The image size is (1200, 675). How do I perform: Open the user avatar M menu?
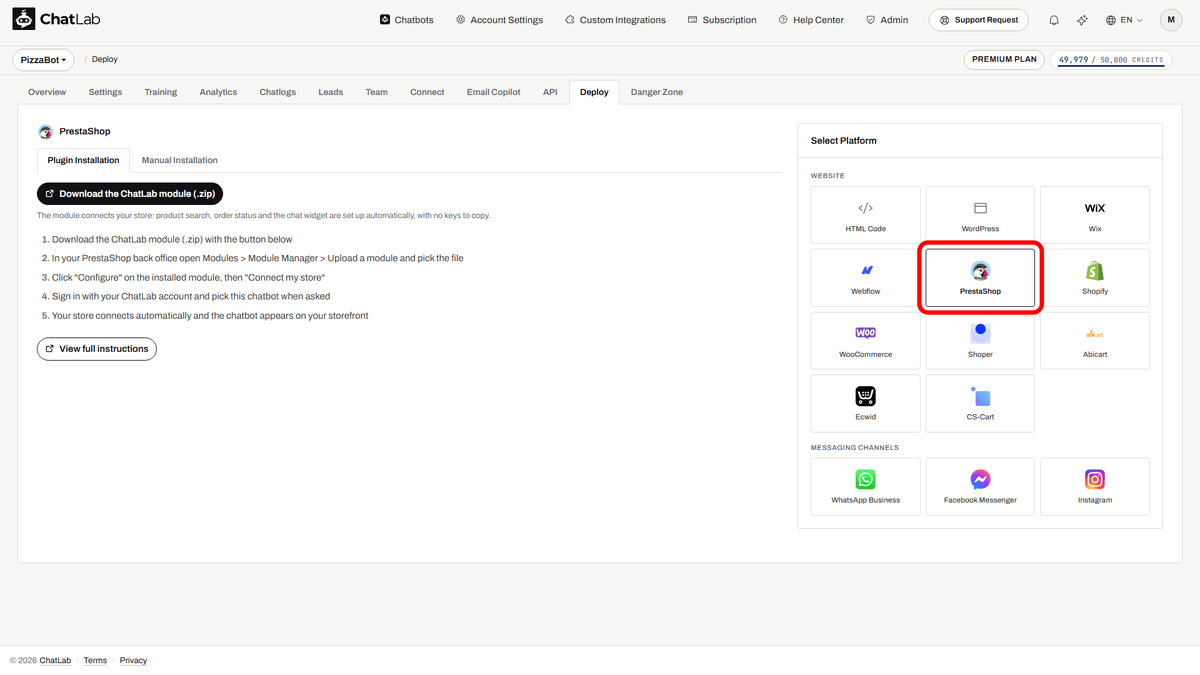coord(1171,20)
